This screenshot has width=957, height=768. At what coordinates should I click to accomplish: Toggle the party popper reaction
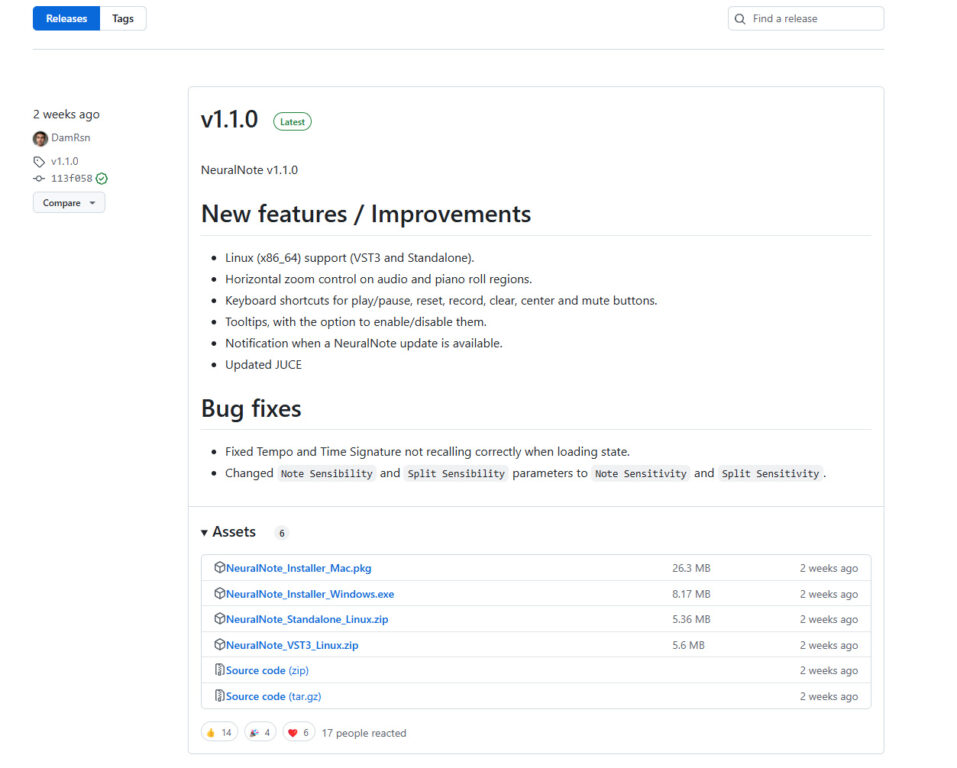pos(260,733)
